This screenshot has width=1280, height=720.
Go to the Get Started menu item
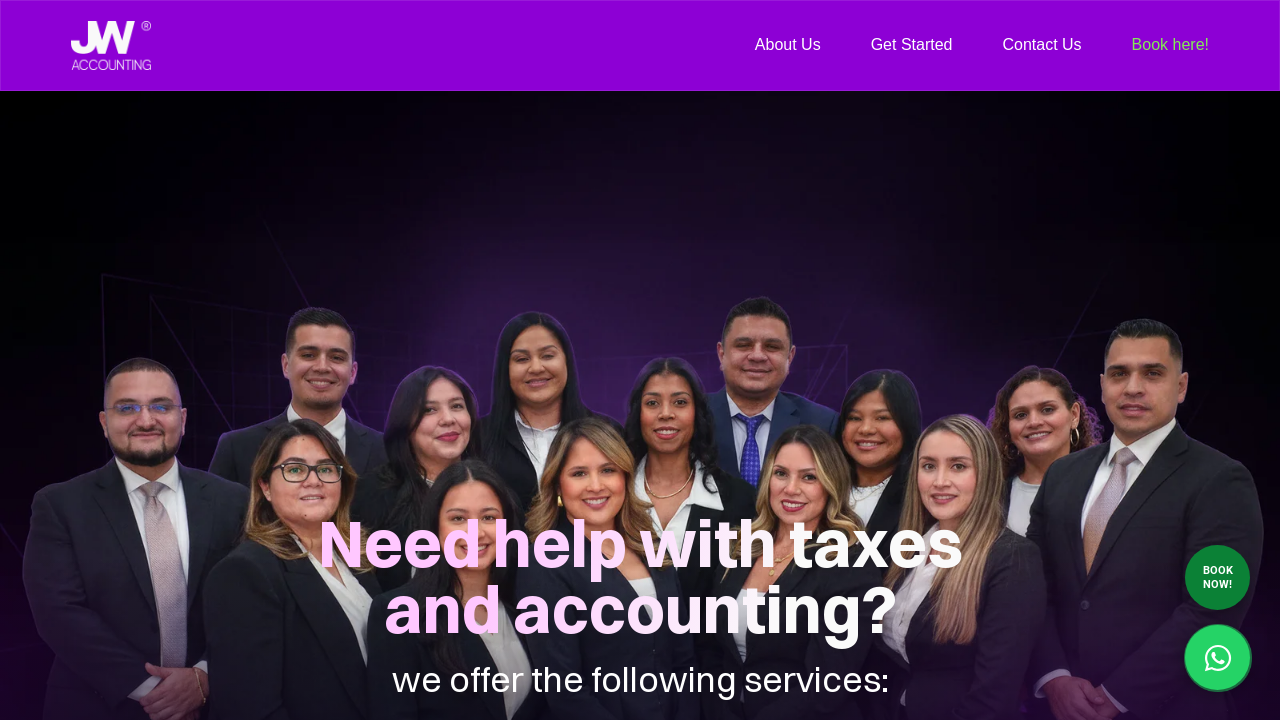pyautogui.click(x=911, y=45)
